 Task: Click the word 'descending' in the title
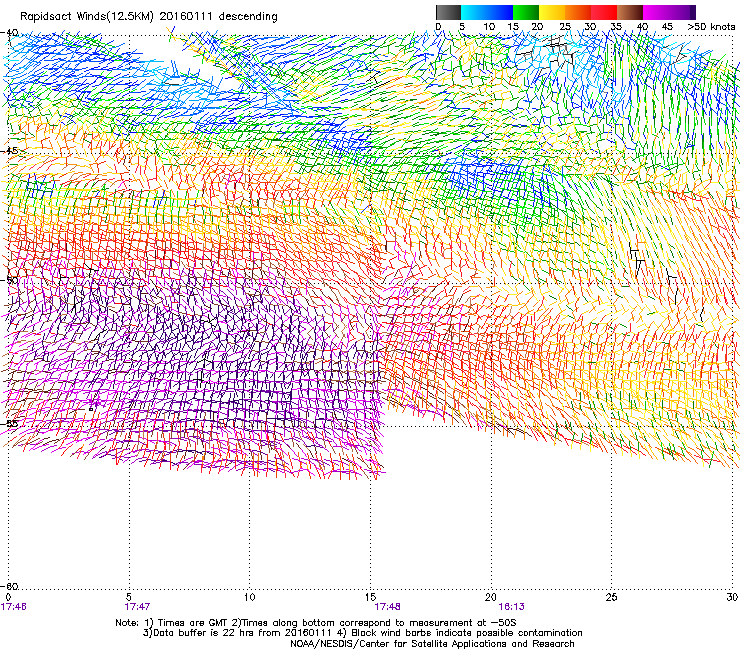point(248,17)
